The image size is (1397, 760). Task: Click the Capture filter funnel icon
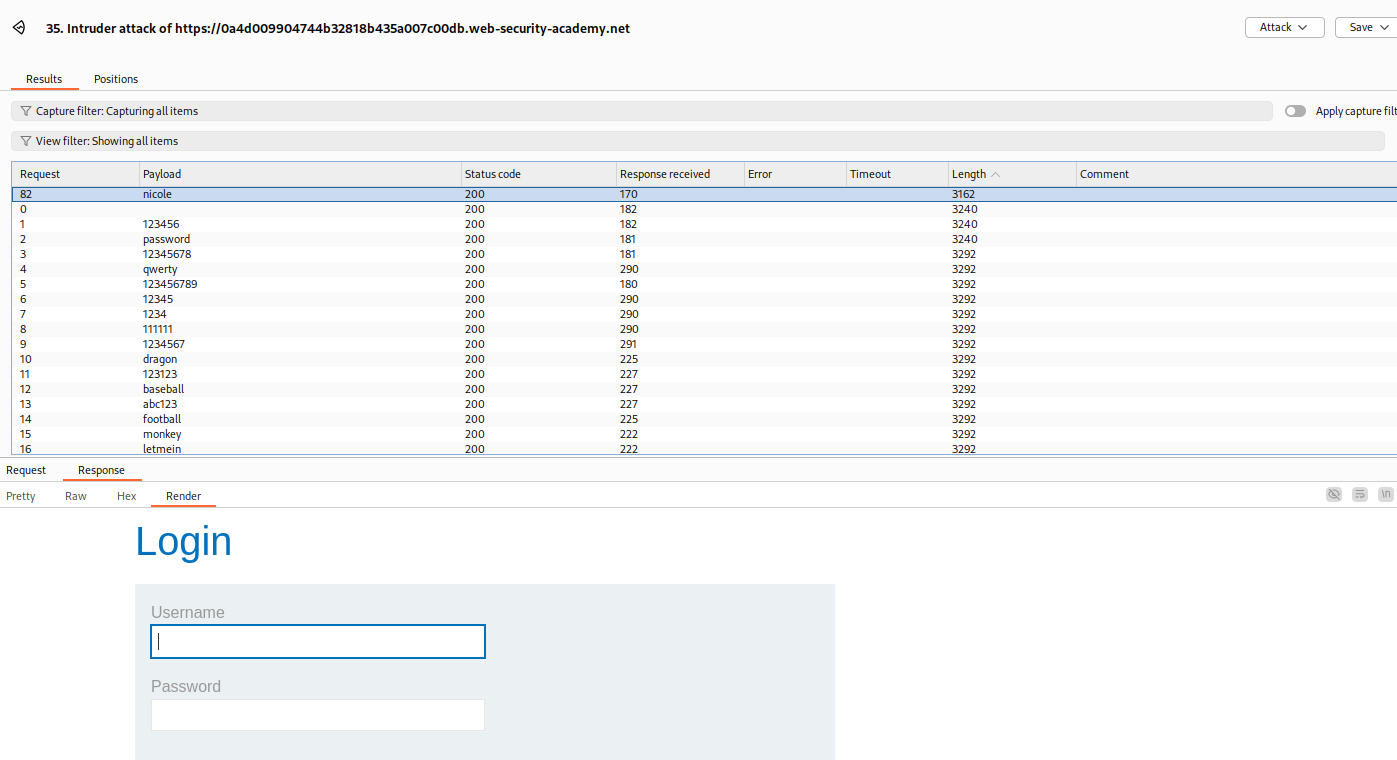coord(26,111)
